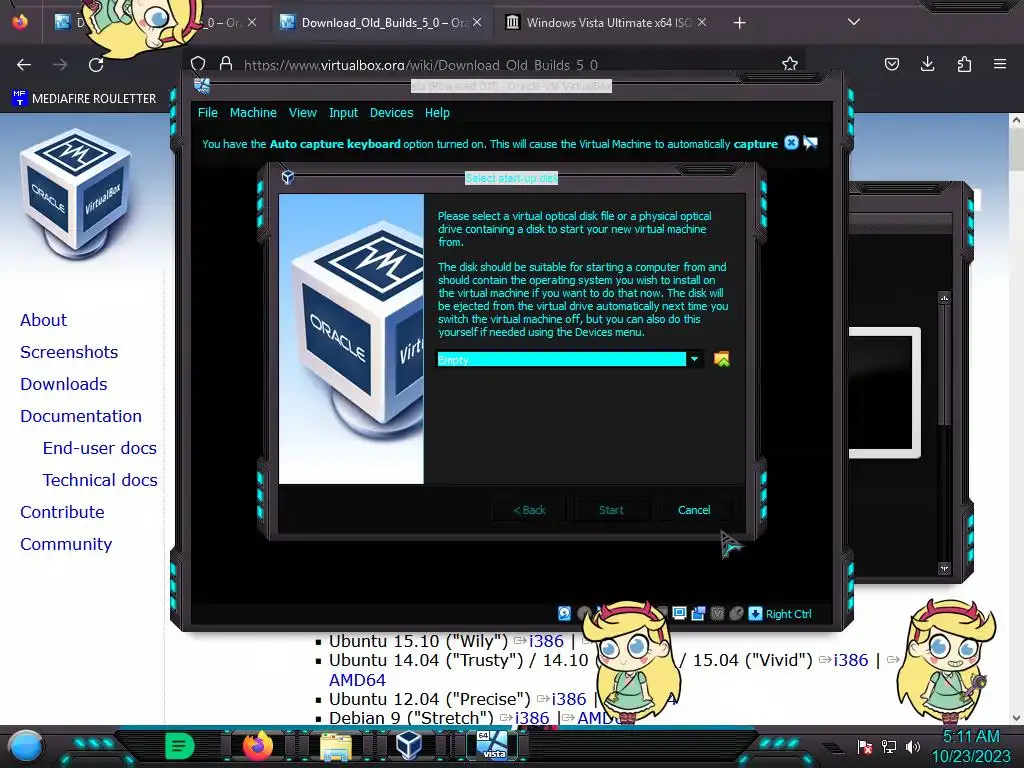The width and height of the screenshot is (1024, 768).
Task: Open the Screenshots sidebar link
Action: (69, 352)
